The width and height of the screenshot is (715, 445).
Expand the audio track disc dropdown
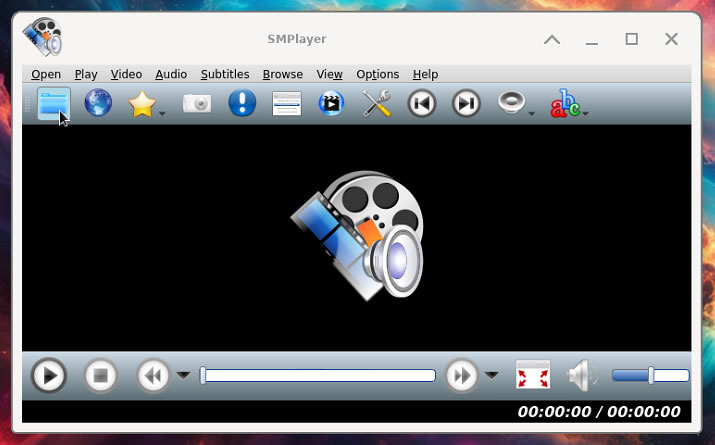pos(532,114)
